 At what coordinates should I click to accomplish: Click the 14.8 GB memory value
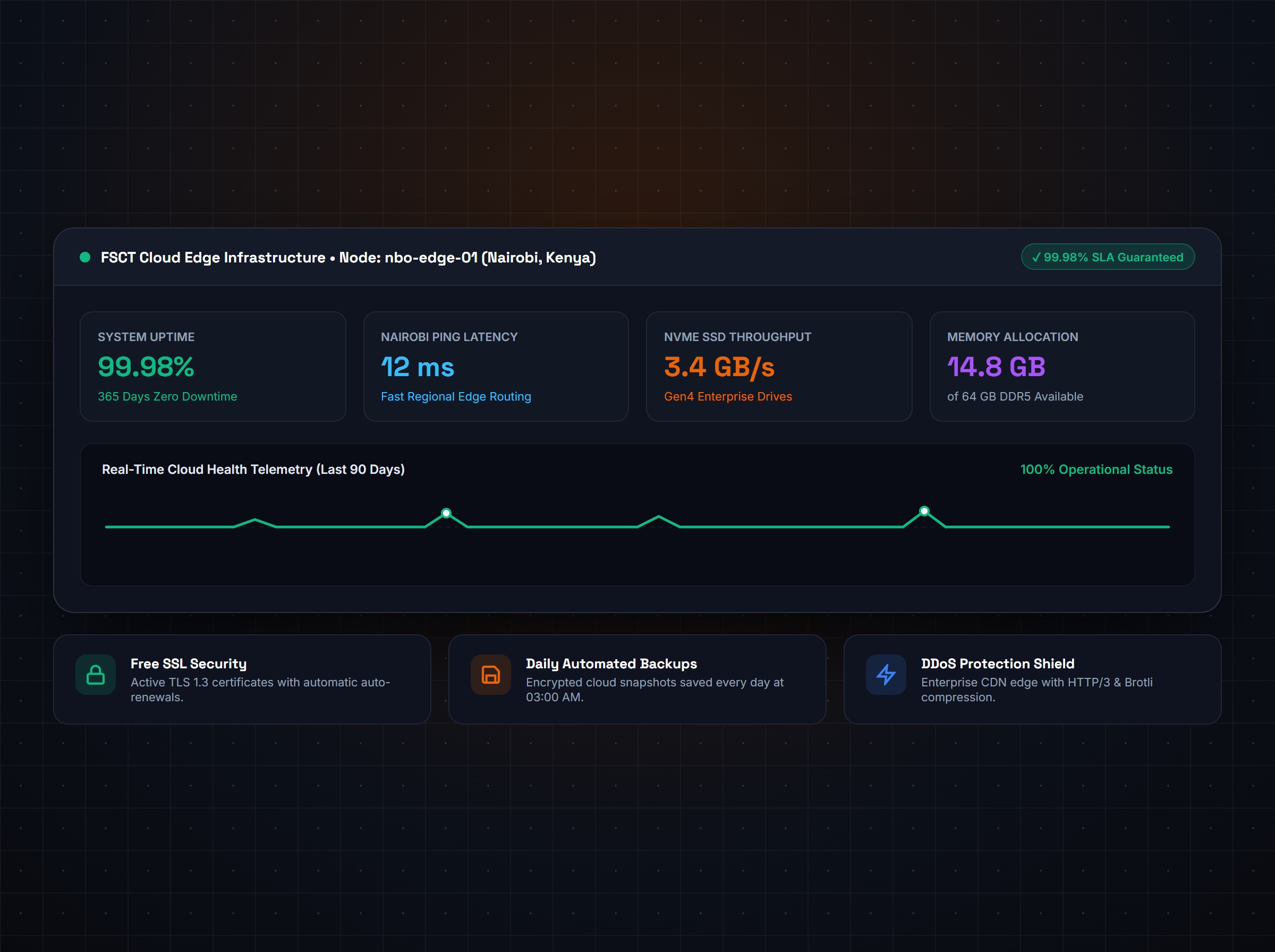click(x=996, y=367)
